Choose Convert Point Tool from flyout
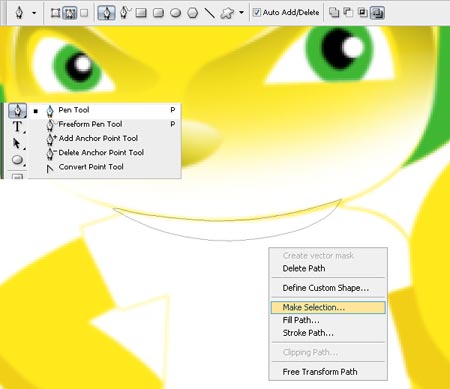This screenshot has width=450, height=389. pos(105,167)
